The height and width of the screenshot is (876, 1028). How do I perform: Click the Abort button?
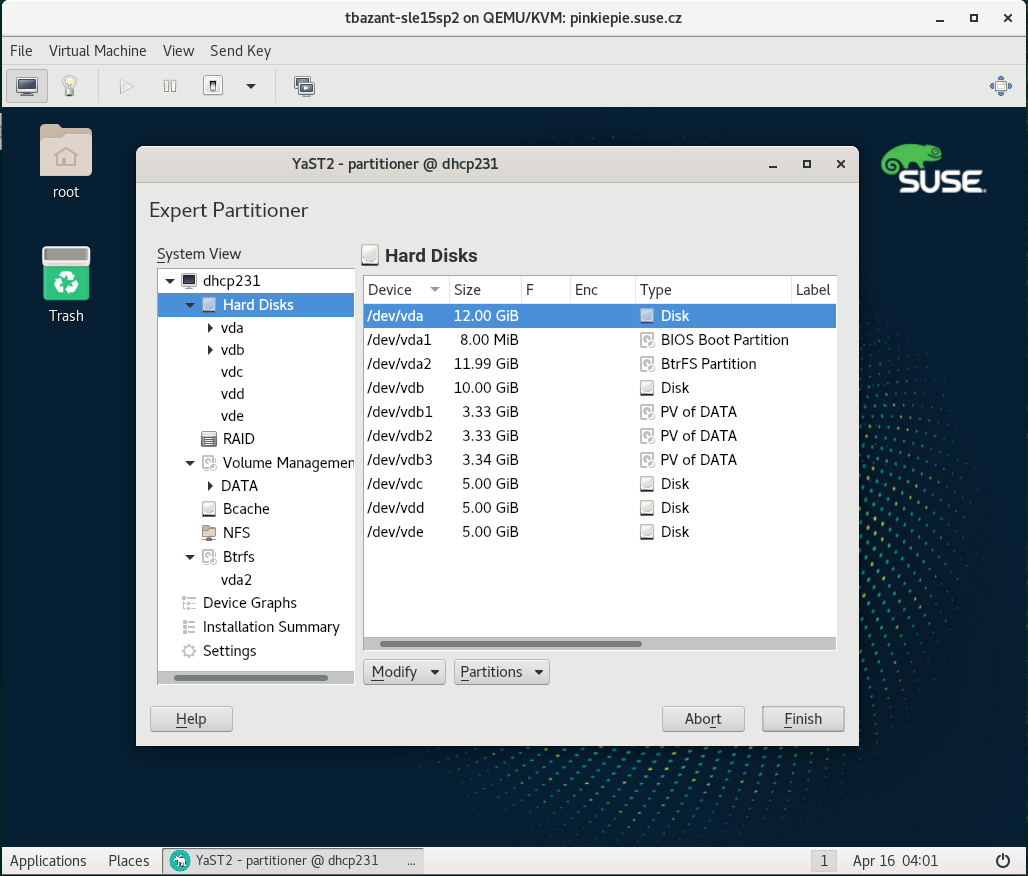[703, 719]
